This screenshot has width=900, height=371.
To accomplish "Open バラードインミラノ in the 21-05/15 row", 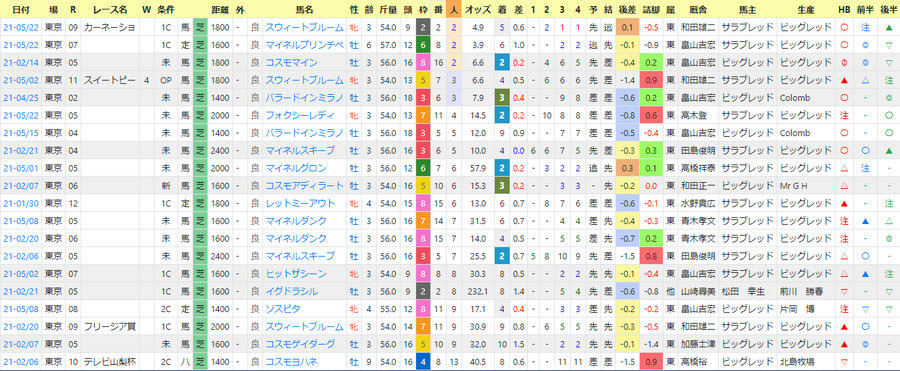I will coord(305,133).
